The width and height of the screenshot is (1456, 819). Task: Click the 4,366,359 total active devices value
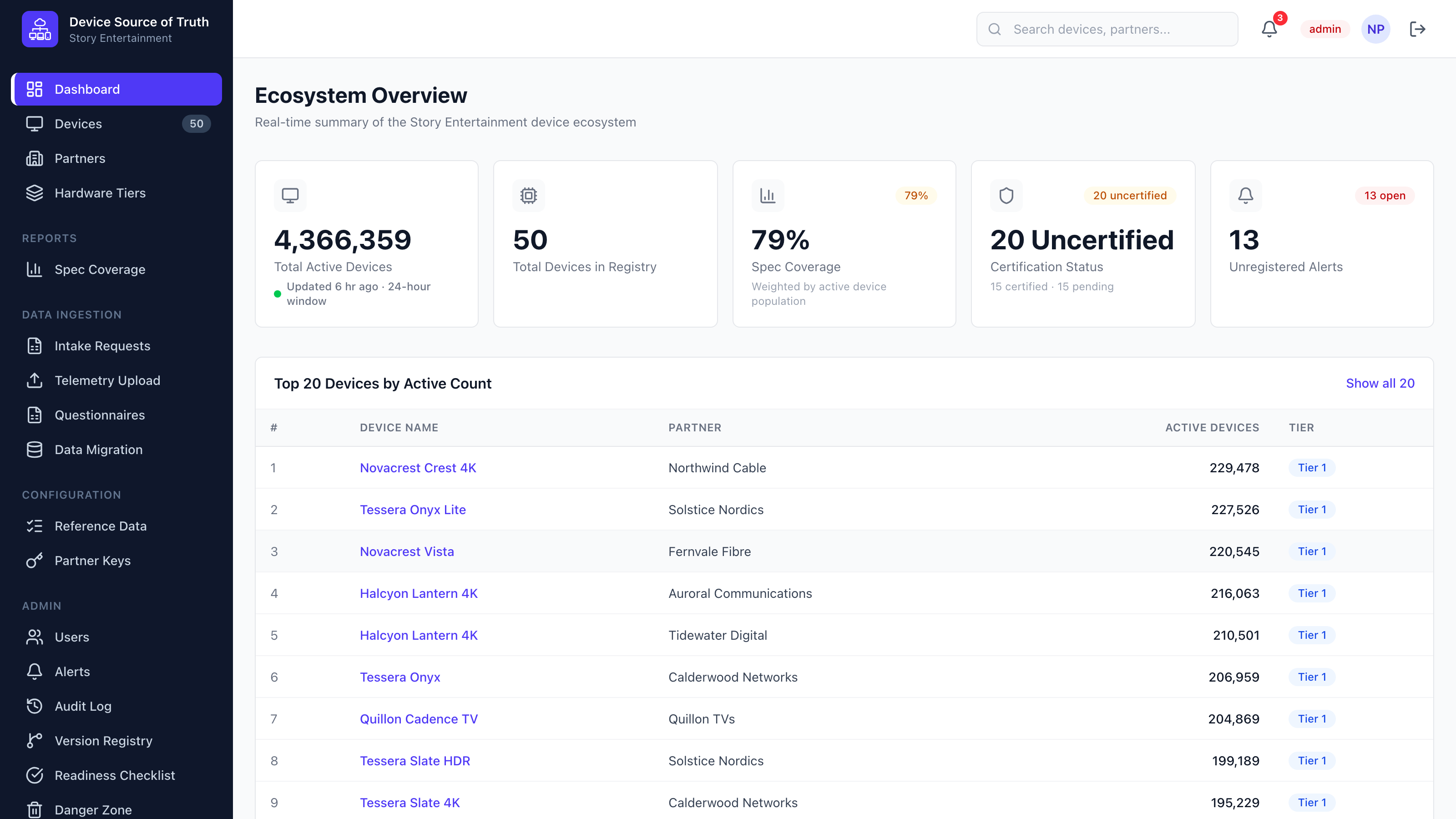(343, 240)
